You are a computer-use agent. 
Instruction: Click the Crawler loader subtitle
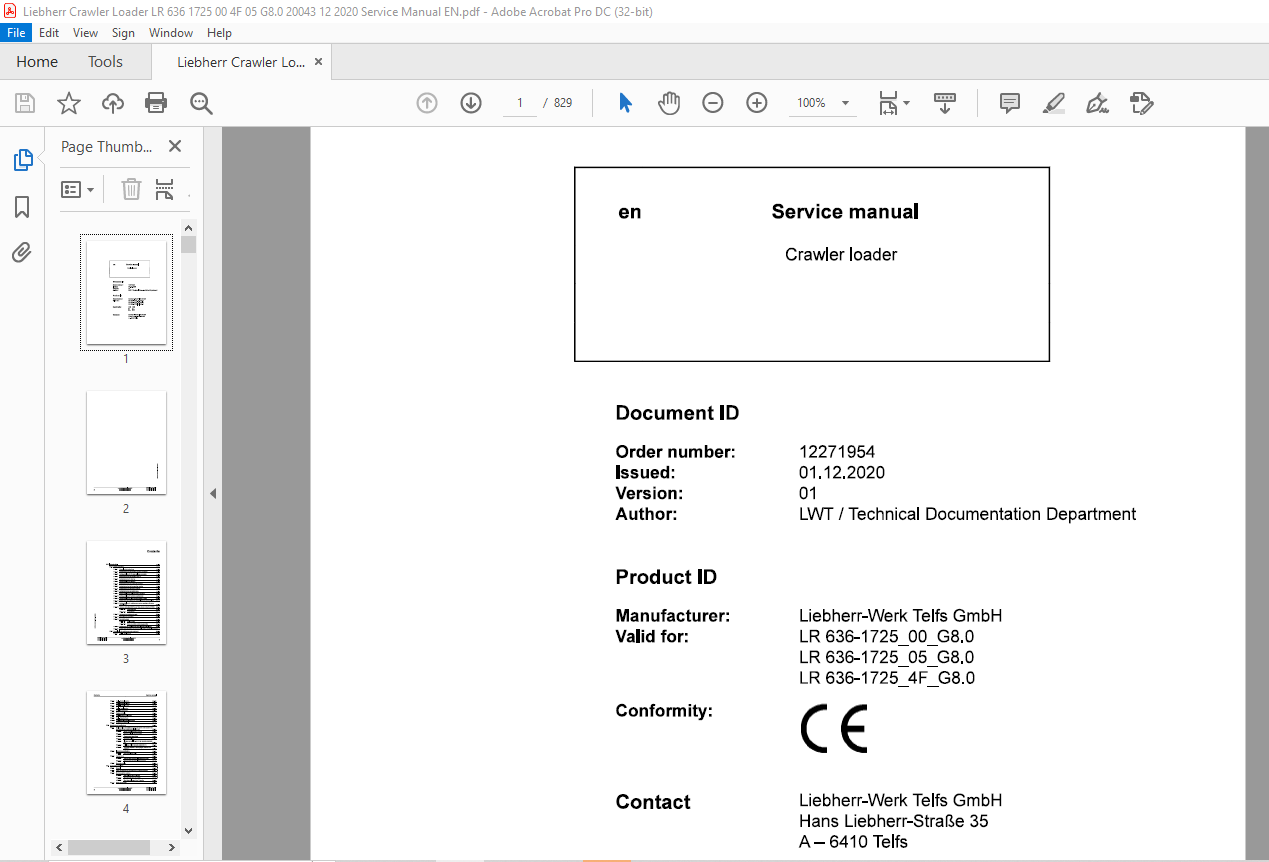point(841,254)
